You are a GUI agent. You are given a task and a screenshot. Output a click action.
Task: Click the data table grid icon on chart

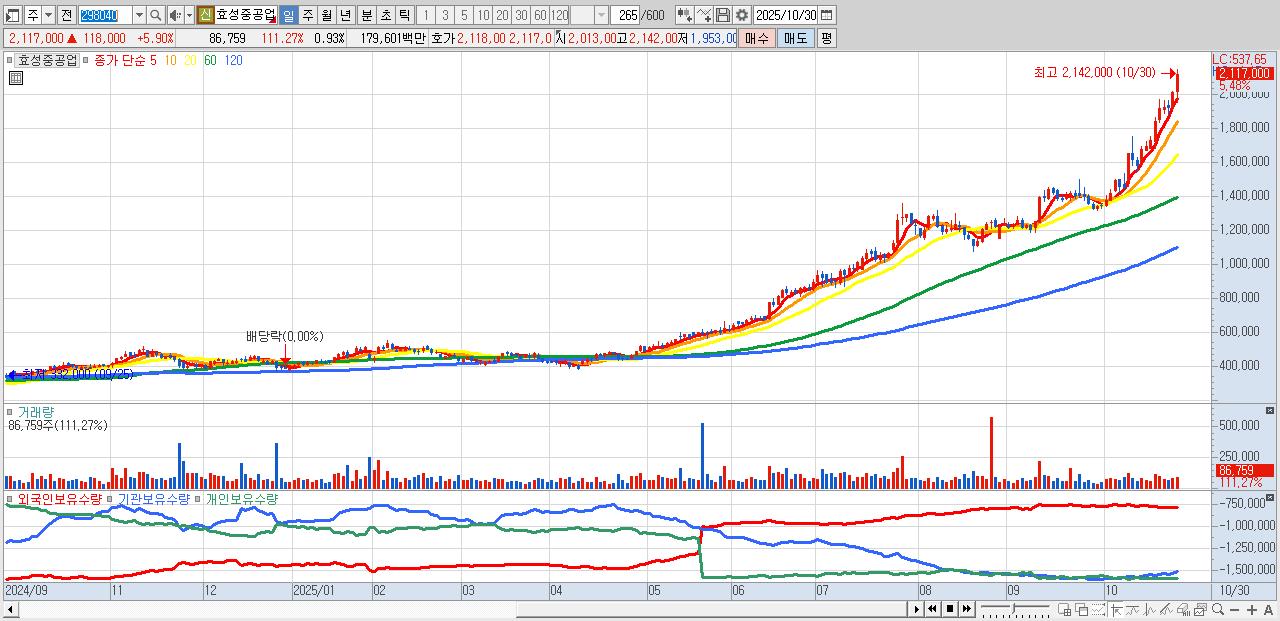pyautogui.click(x=16, y=79)
